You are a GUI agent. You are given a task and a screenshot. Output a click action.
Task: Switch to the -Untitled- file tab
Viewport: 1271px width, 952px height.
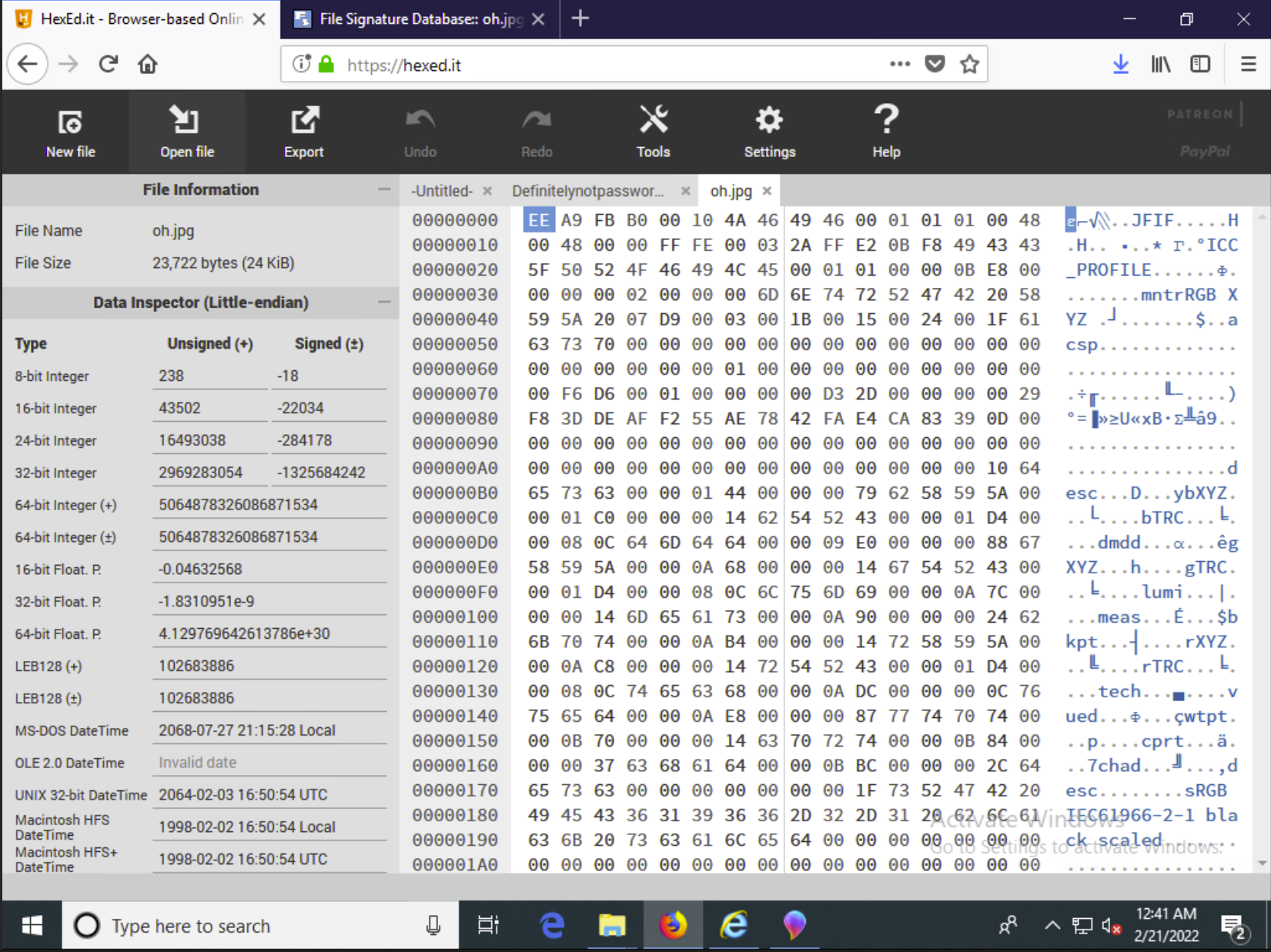coord(442,191)
